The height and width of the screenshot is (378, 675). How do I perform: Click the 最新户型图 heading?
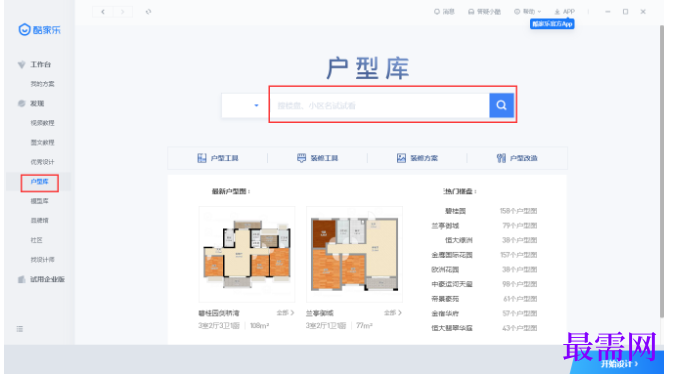click(231, 191)
